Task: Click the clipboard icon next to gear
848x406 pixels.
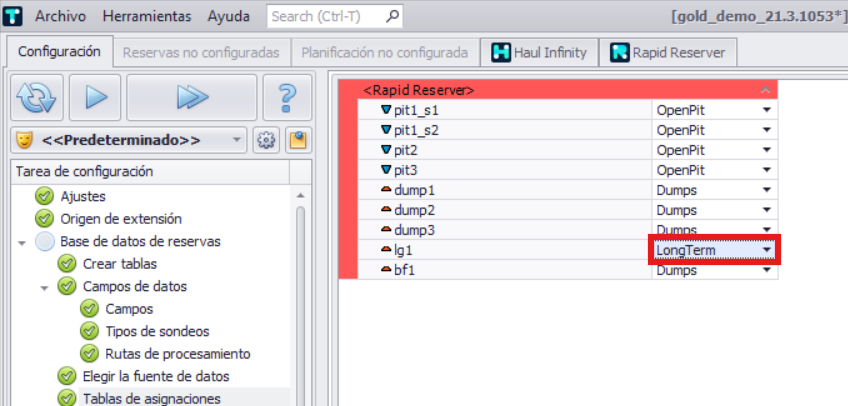Action: (x=296, y=140)
